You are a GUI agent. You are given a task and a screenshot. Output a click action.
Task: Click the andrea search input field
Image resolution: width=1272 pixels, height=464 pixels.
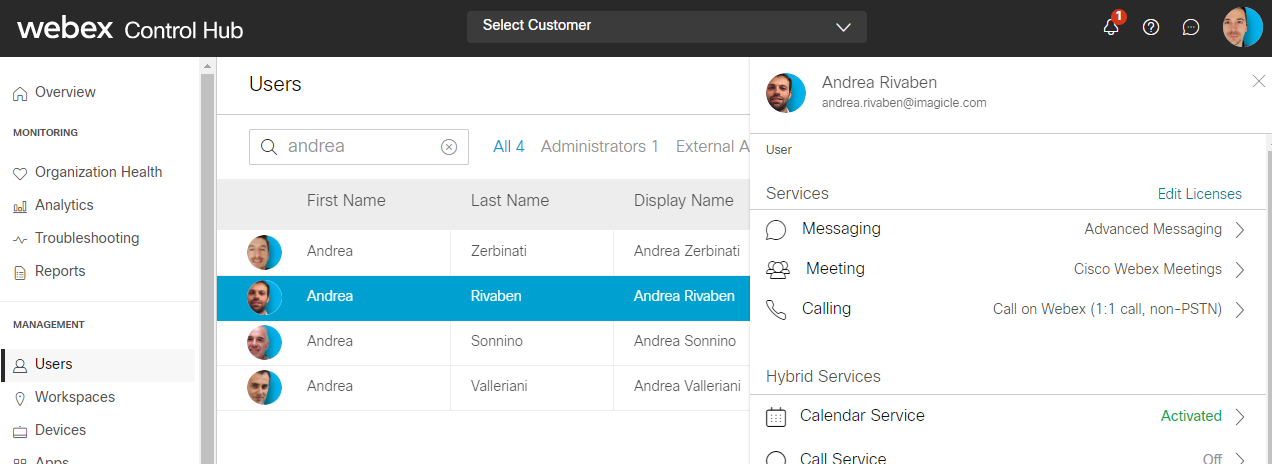[x=360, y=146]
